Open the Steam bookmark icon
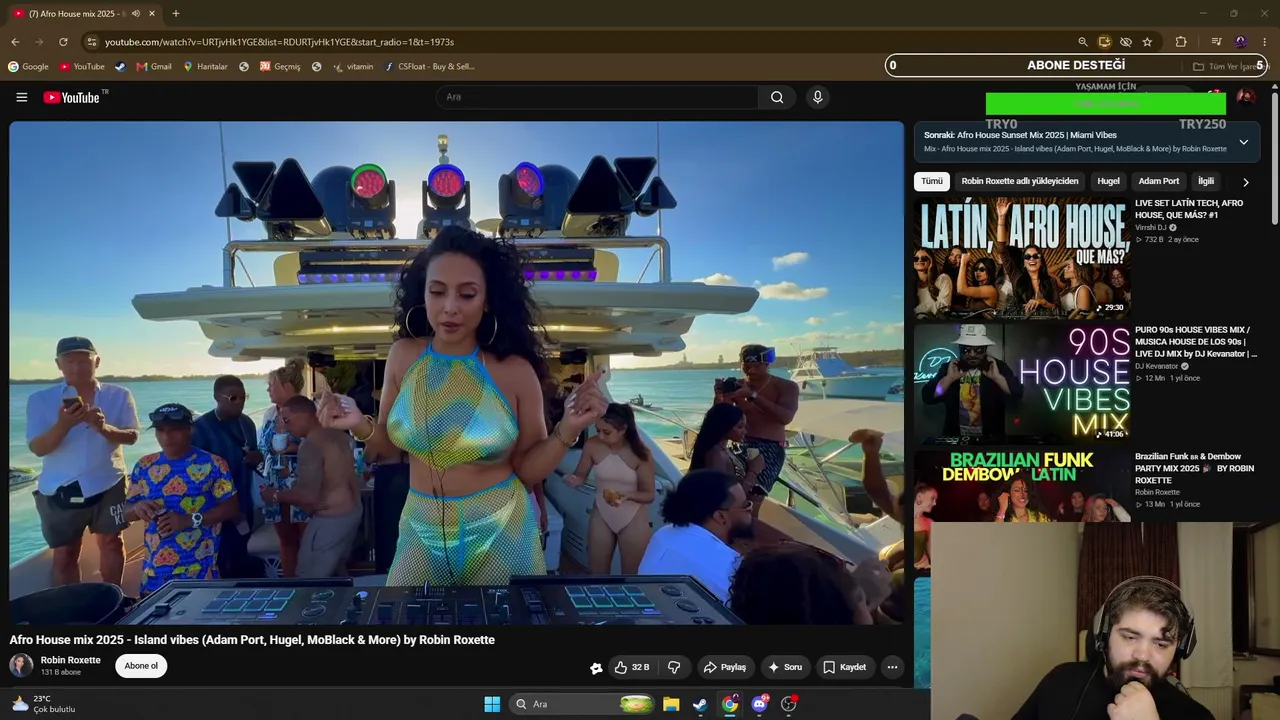Screen dimensions: 1280x720 [120, 67]
